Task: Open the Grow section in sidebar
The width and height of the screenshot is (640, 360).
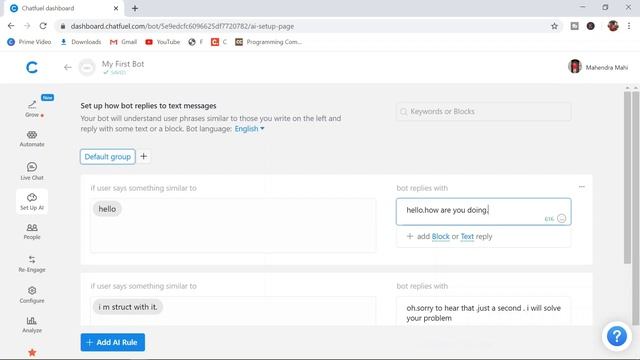Action: [32, 109]
